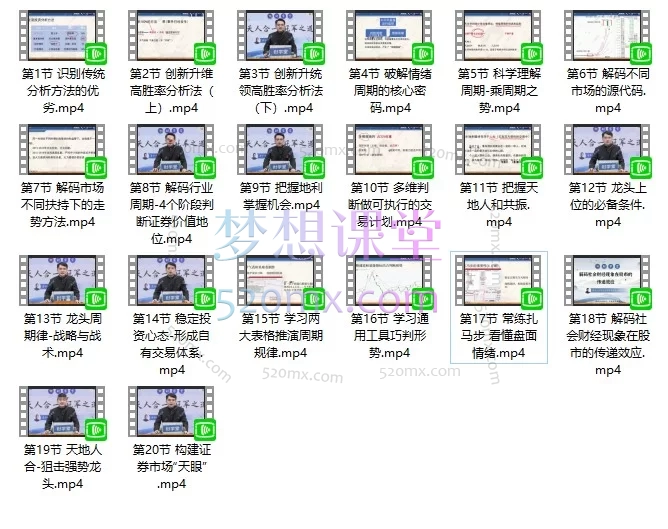Click file name 第10节 多维判断做可执行的交易计划.mp4
Viewport: 668px width, 529px height.
click(x=389, y=204)
